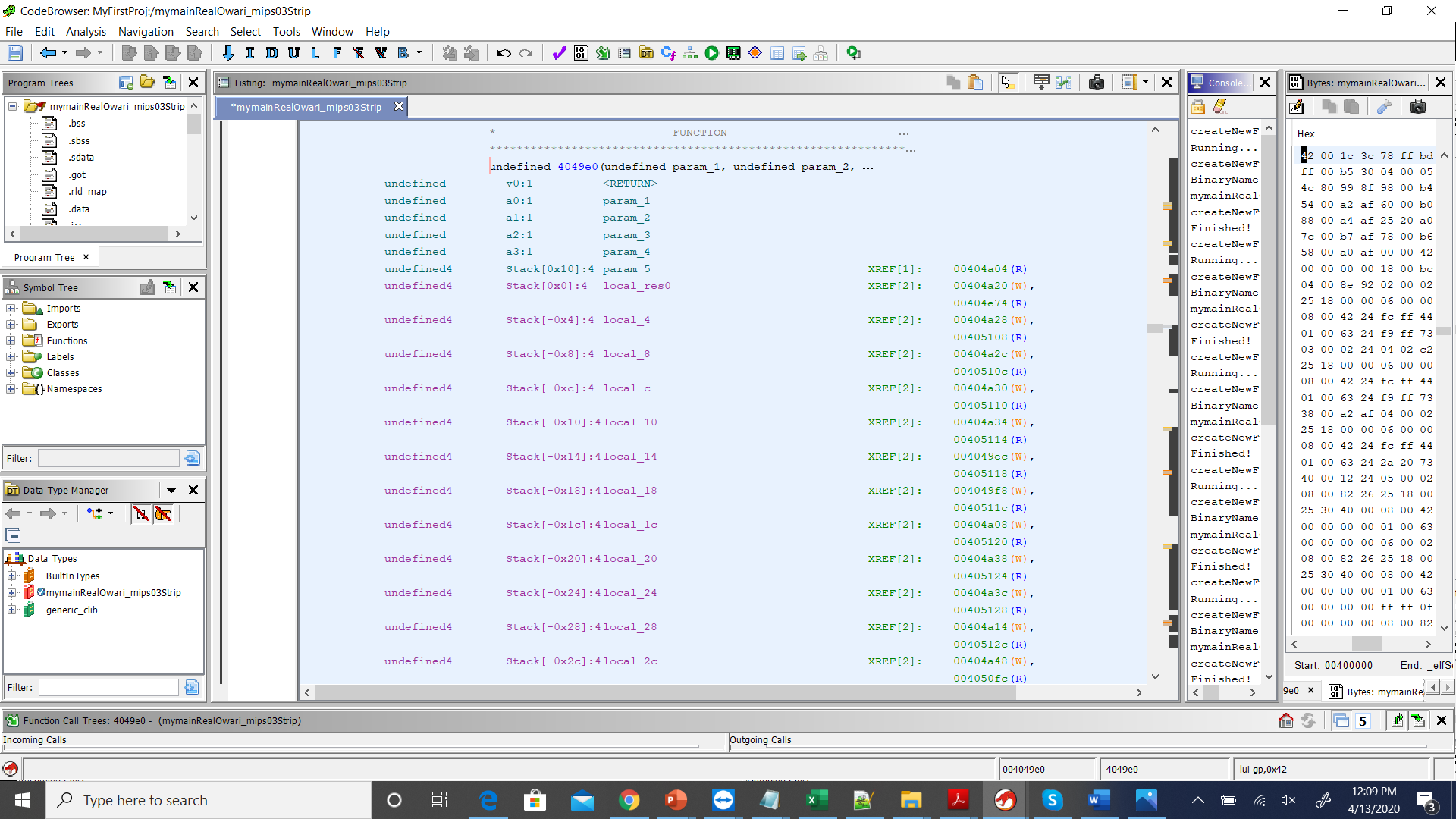Save the program using the disk icon

14,52
